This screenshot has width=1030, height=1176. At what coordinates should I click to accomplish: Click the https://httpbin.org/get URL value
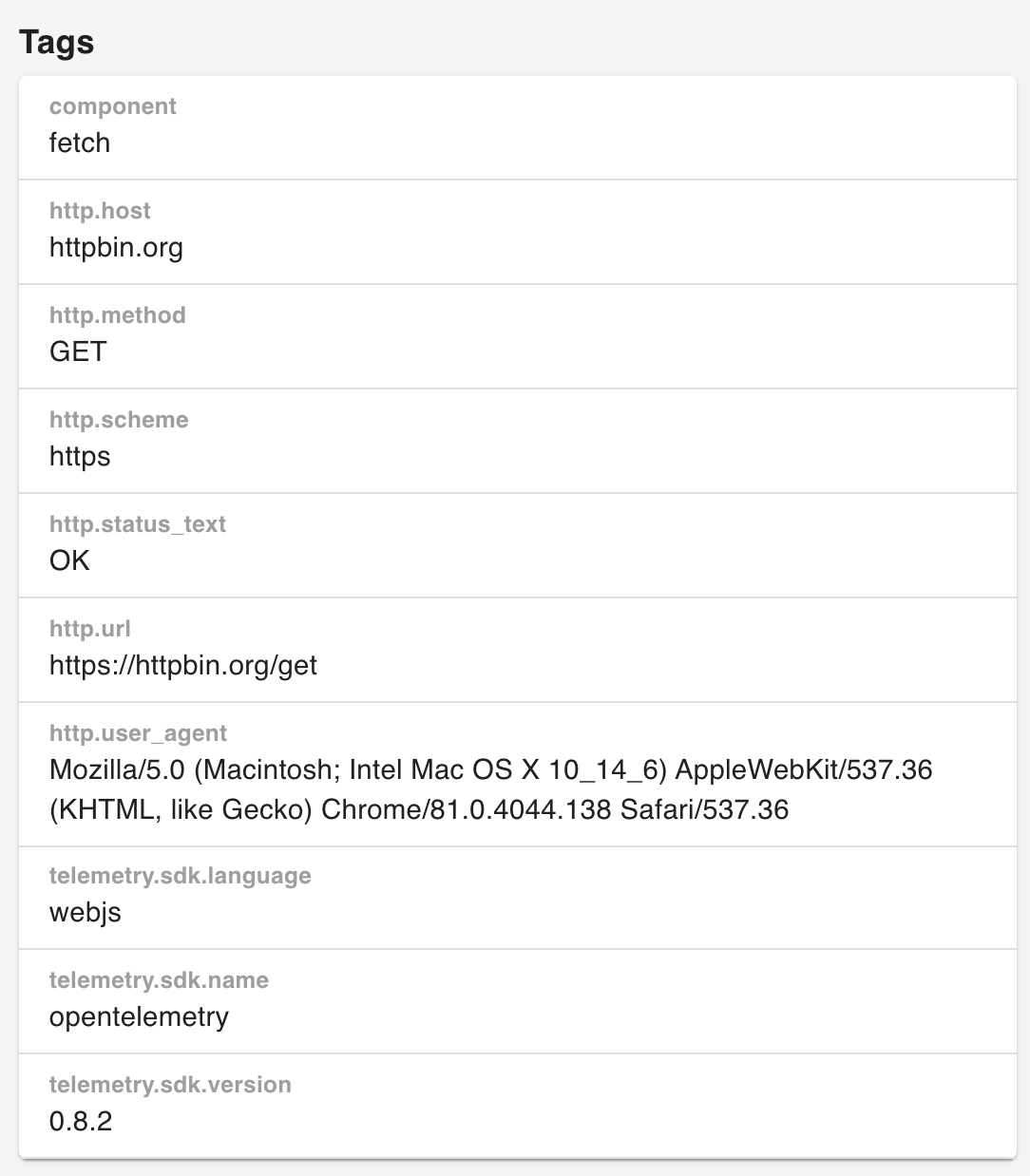(x=182, y=665)
